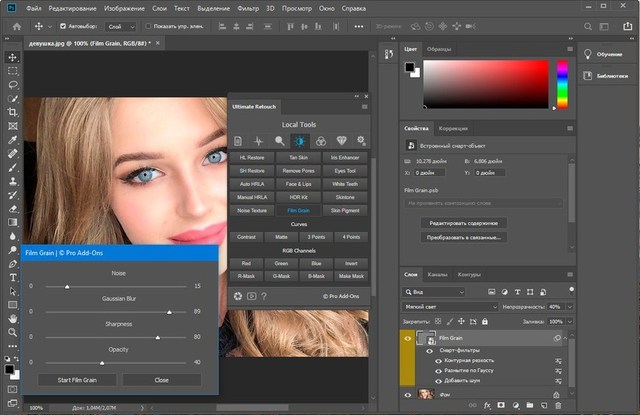The width and height of the screenshot is (640, 415).
Task: Toggle the Автовыбор checkbox
Action: (64, 25)
